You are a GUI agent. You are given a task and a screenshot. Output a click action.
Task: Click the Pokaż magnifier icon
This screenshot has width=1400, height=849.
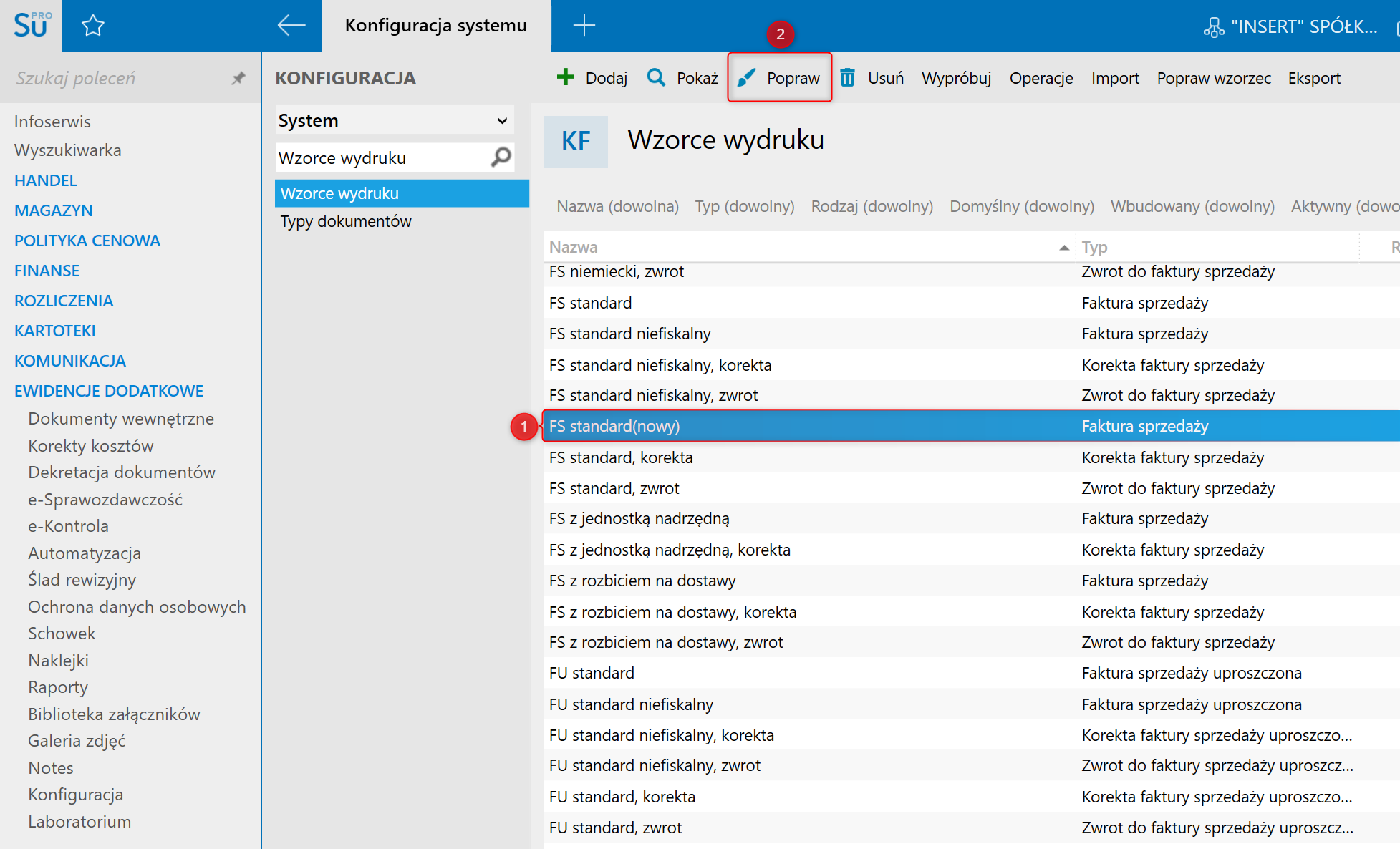[656, 77]
